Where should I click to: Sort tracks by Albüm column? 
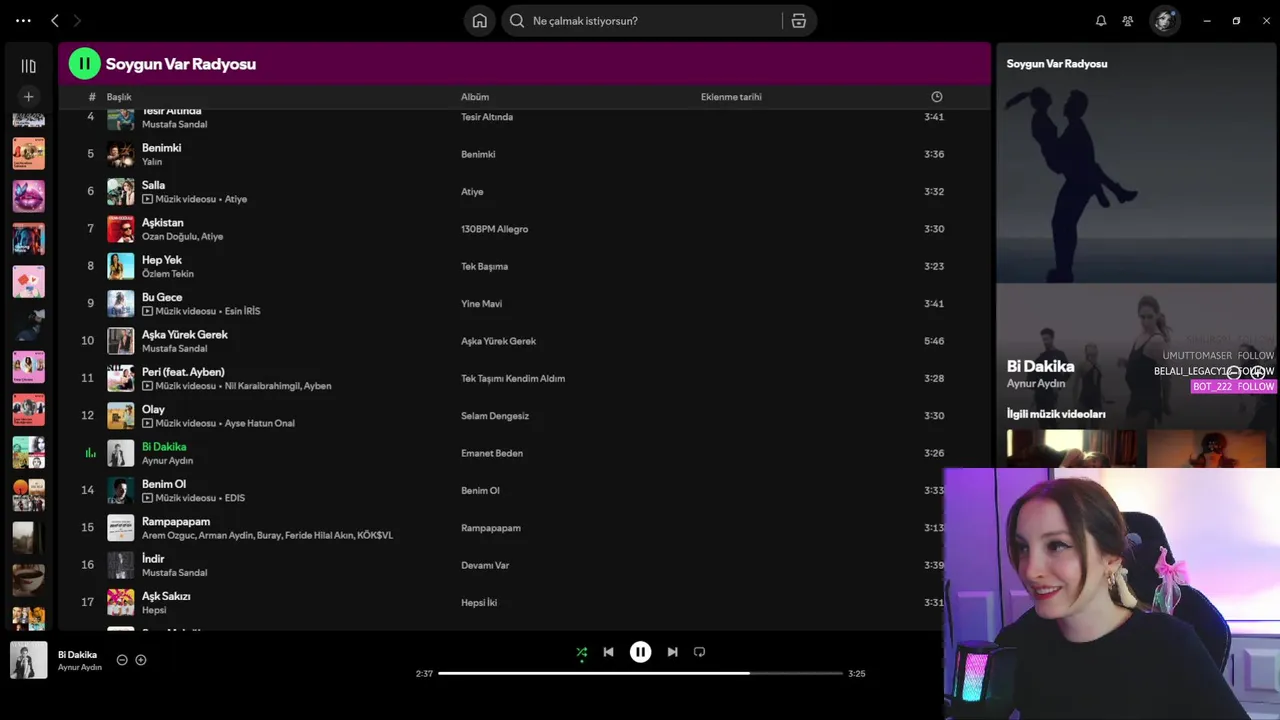[x=475, y=97]
